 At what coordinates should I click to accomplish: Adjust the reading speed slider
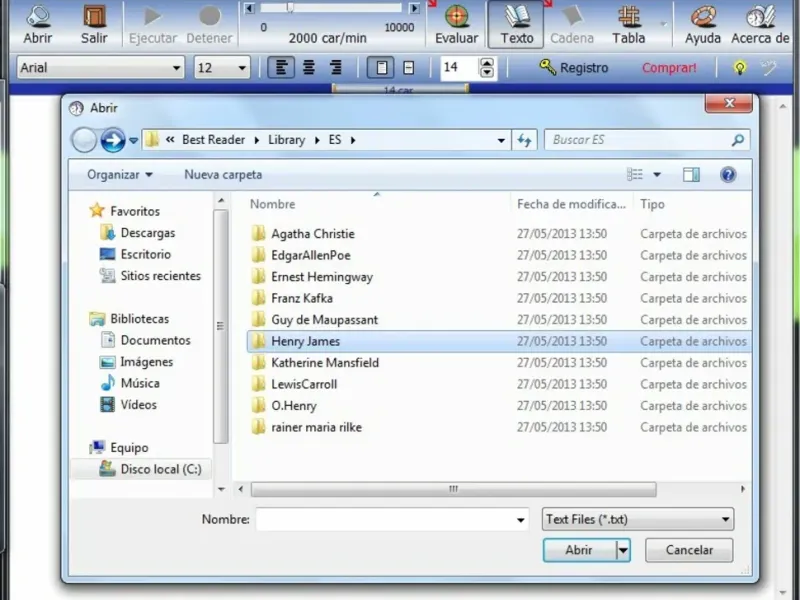290,8
